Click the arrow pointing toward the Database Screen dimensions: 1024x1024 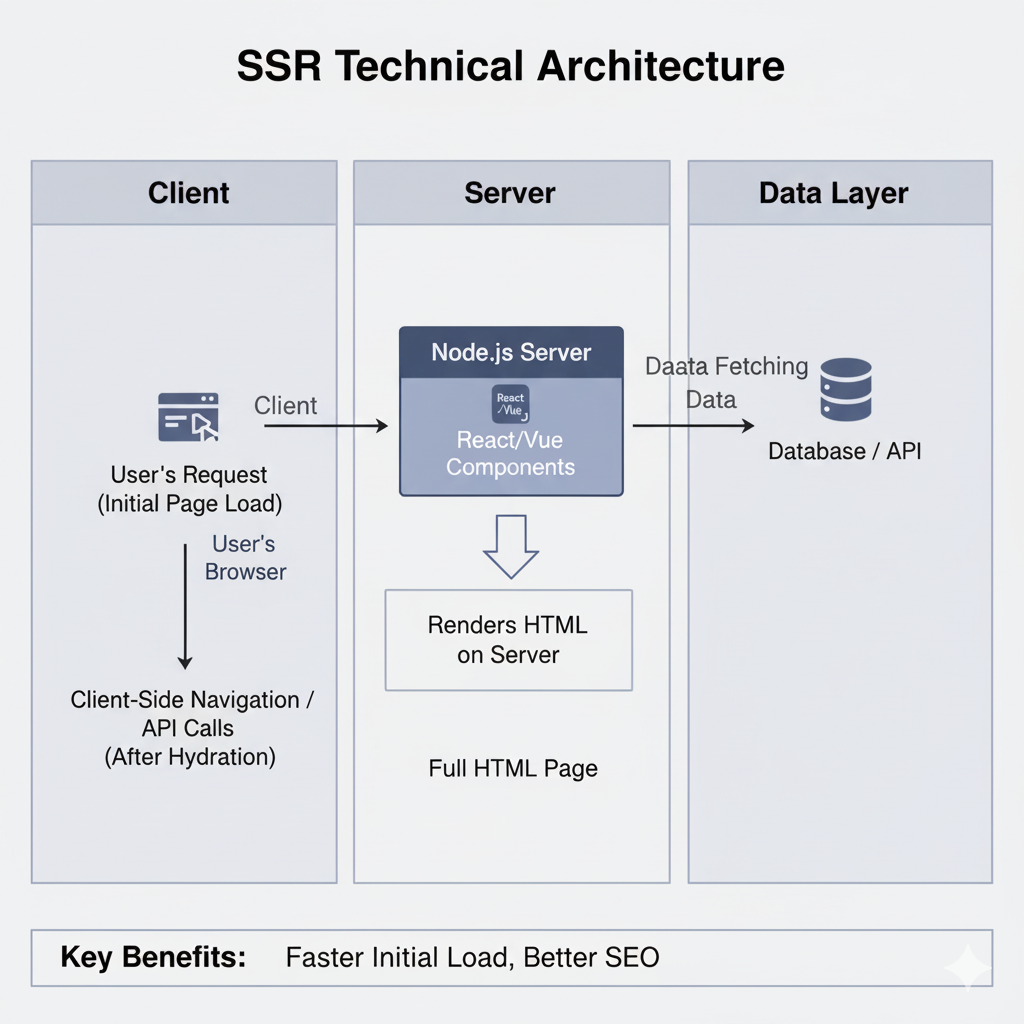(693, 426)
